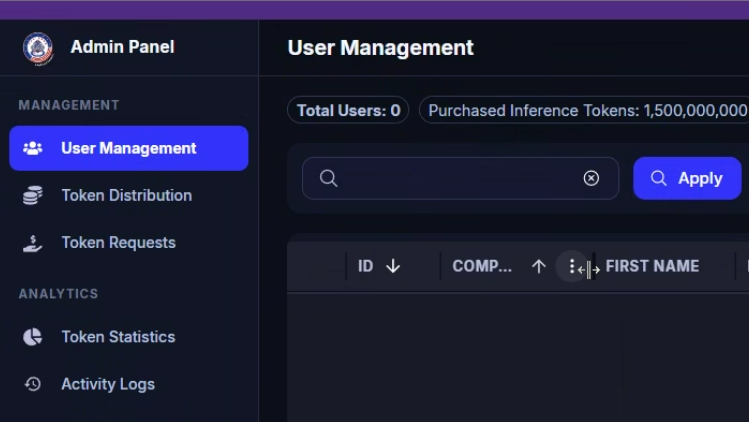Viewport: 749px width, 422px height.
Task: Click the Admin Panel title text
Action: coord(123,47)
